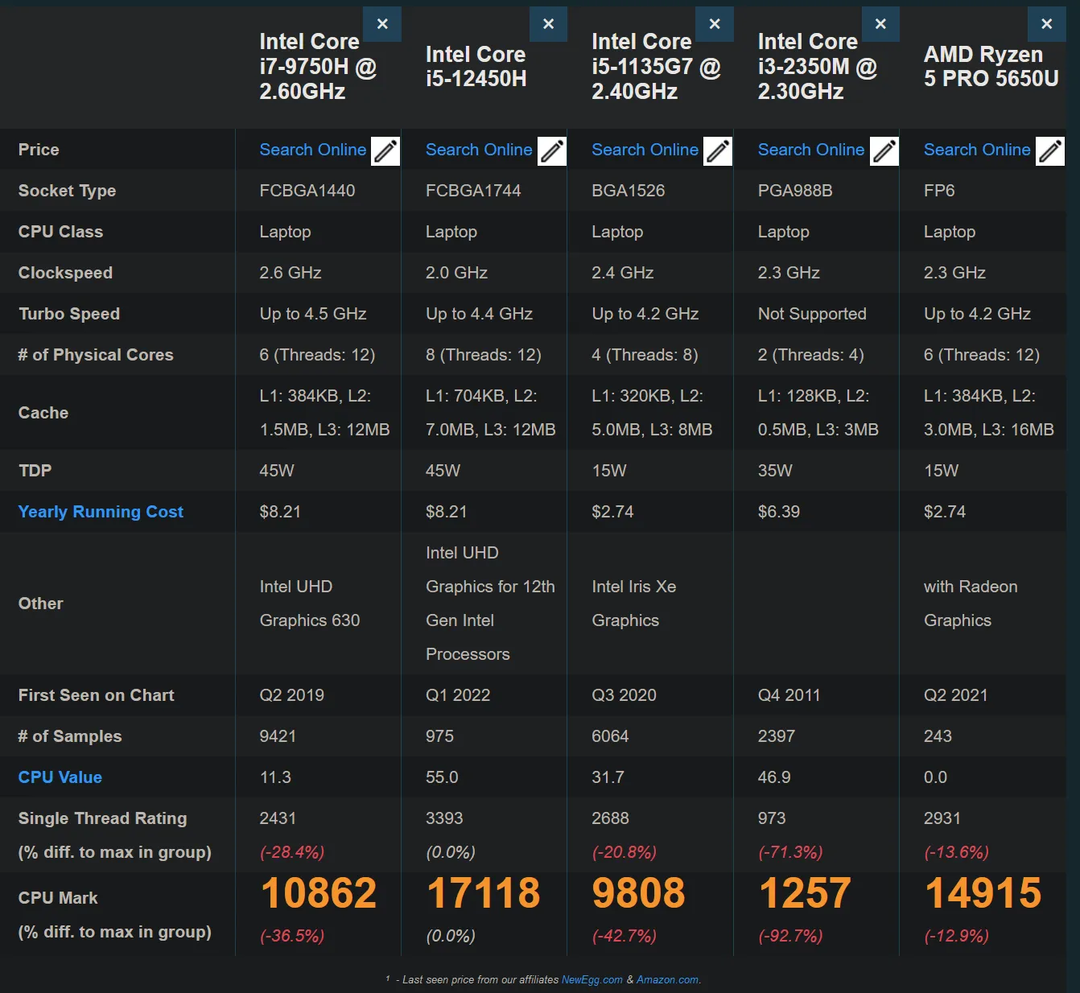Visit the Amazon.com affiliate link
Screen dimensions: 1080x993
668,980
